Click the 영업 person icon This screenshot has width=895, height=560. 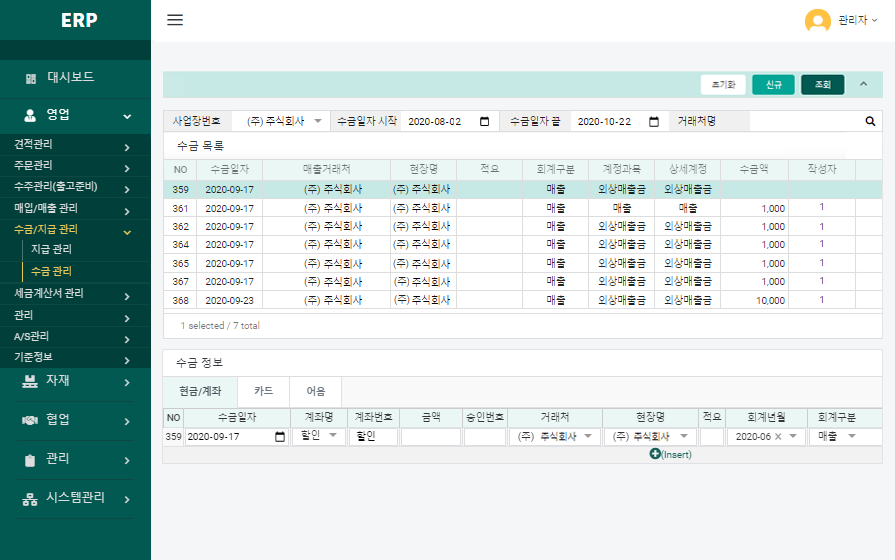click(x=30, y=115)
